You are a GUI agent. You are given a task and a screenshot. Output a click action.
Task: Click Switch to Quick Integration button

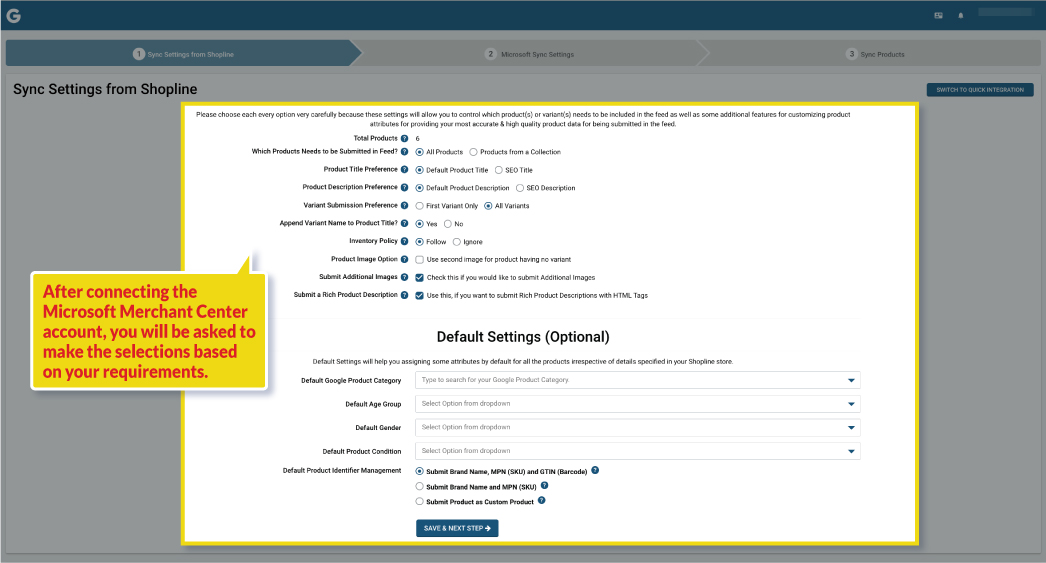point(980,89)
